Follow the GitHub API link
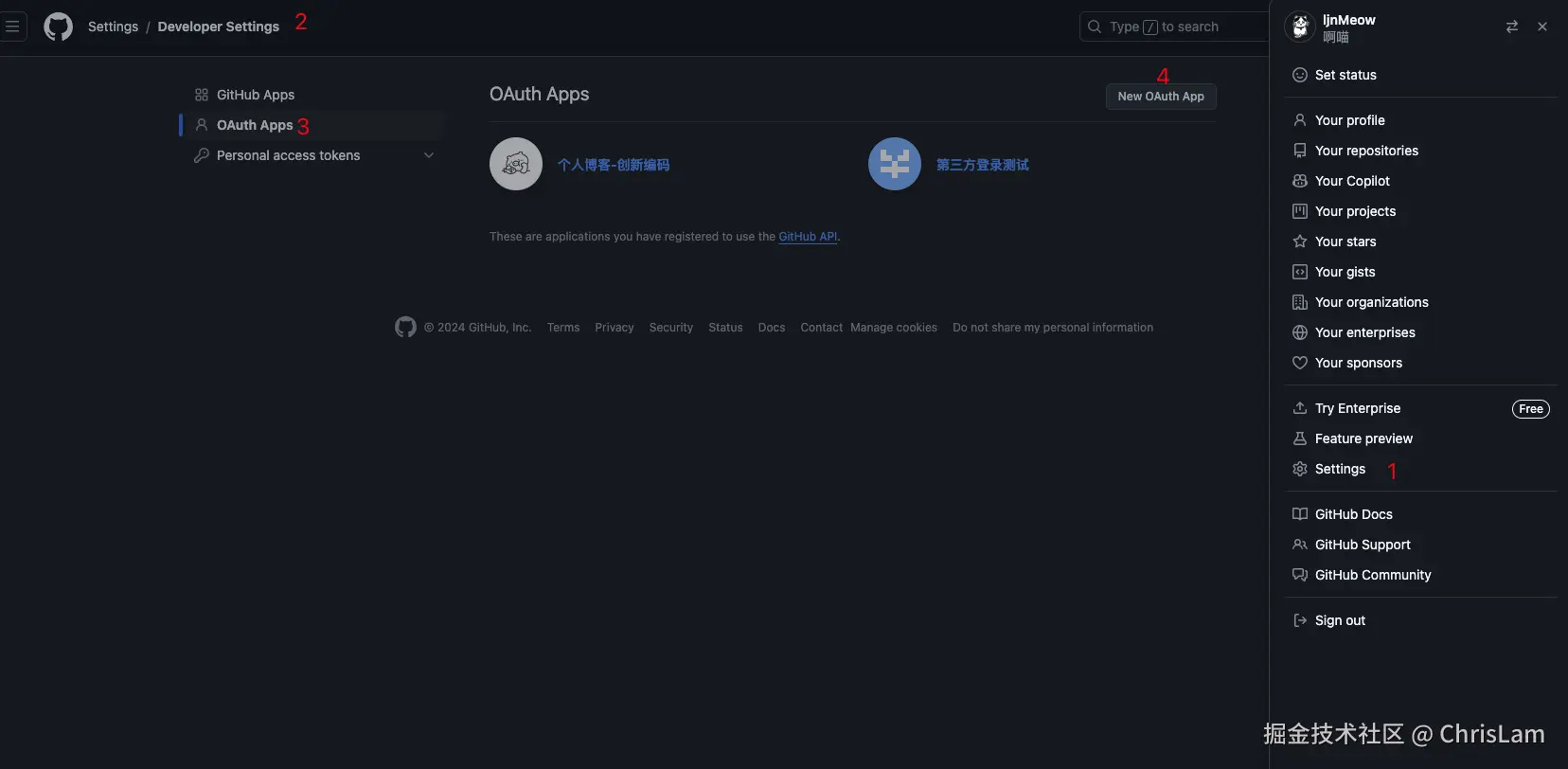The height and width of the screenshot is (769, 1568). 808,237
